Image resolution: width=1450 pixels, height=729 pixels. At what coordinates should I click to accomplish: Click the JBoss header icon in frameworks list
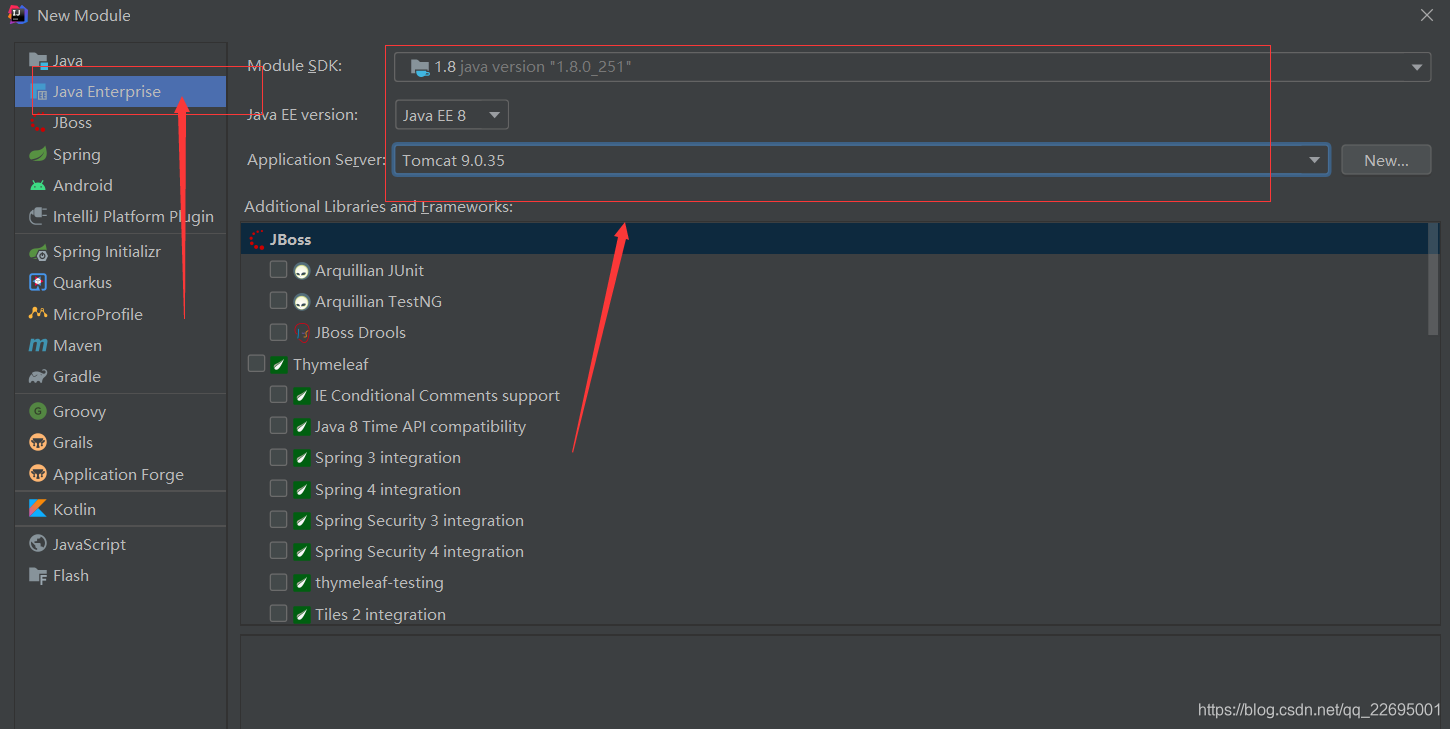(257, 240)
